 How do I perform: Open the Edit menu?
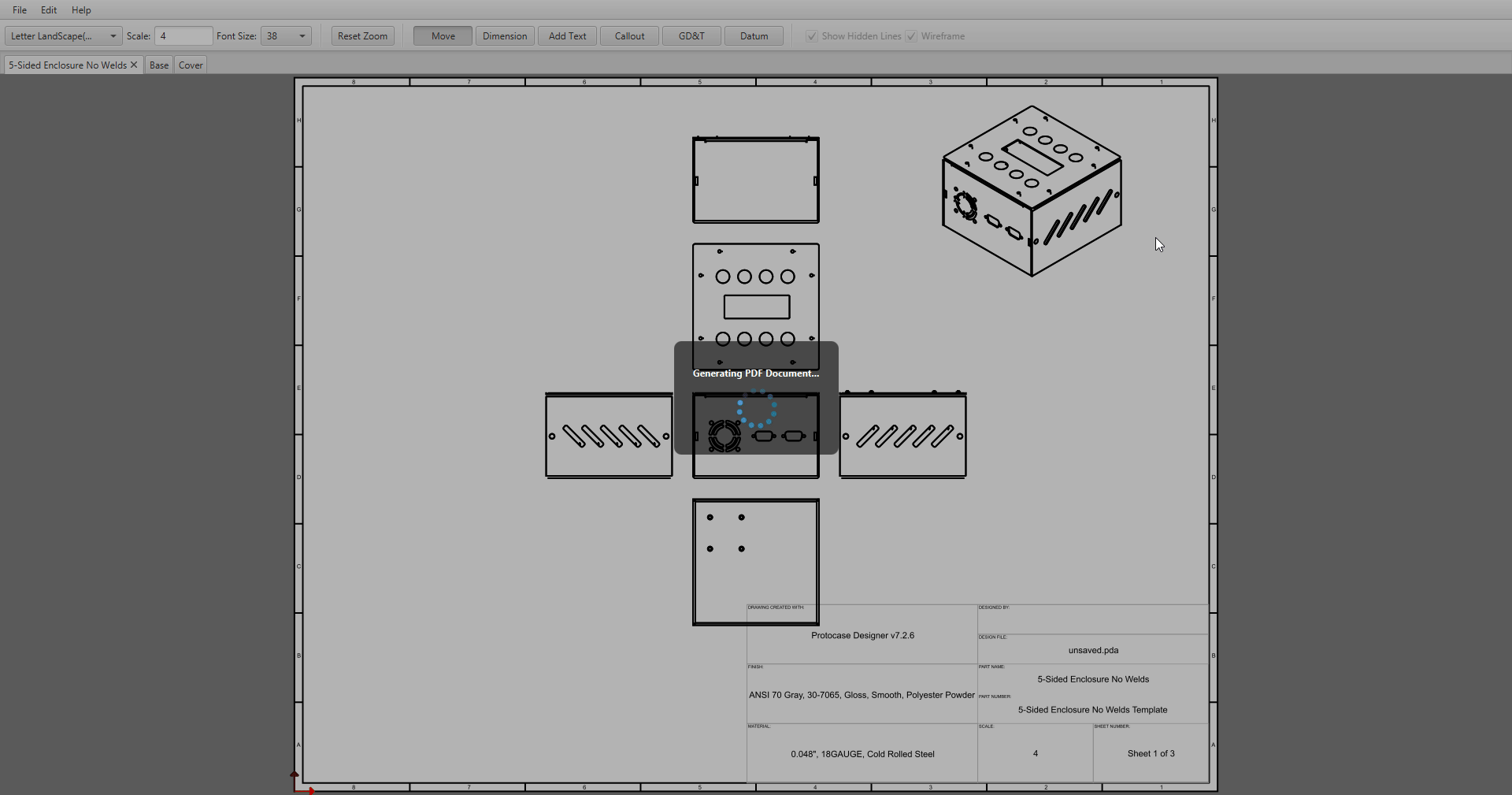tap(49, 10)
